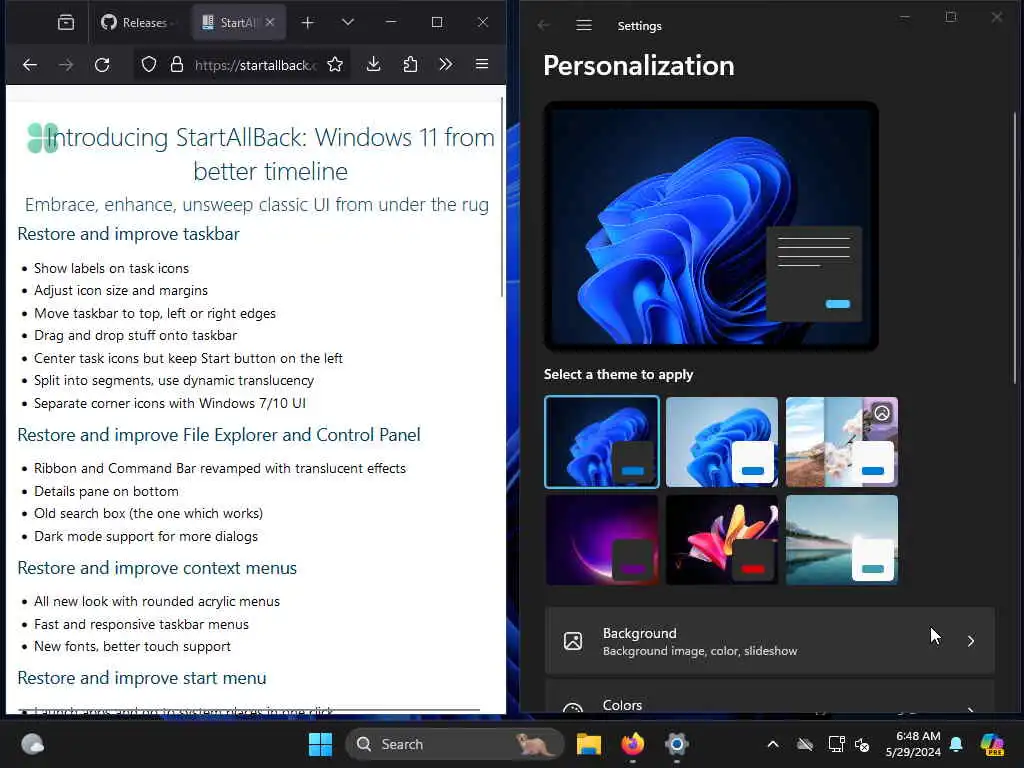Click StartAllBack clover logo
Screen dimensions: 1024x768
click(42, 138)
